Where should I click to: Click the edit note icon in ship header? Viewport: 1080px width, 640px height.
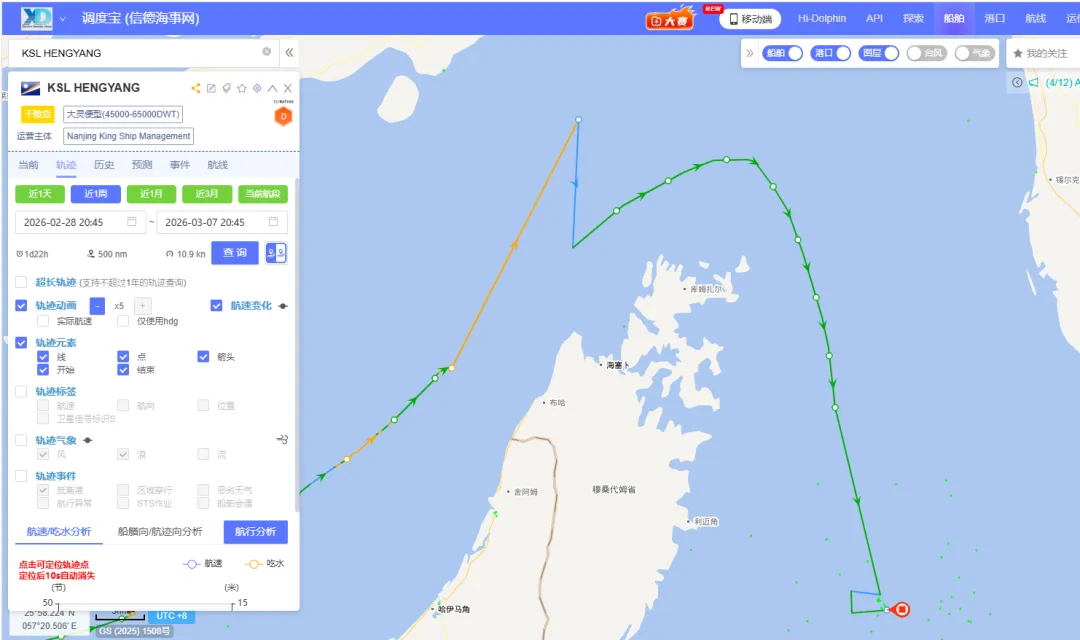(x=211, y=88)
